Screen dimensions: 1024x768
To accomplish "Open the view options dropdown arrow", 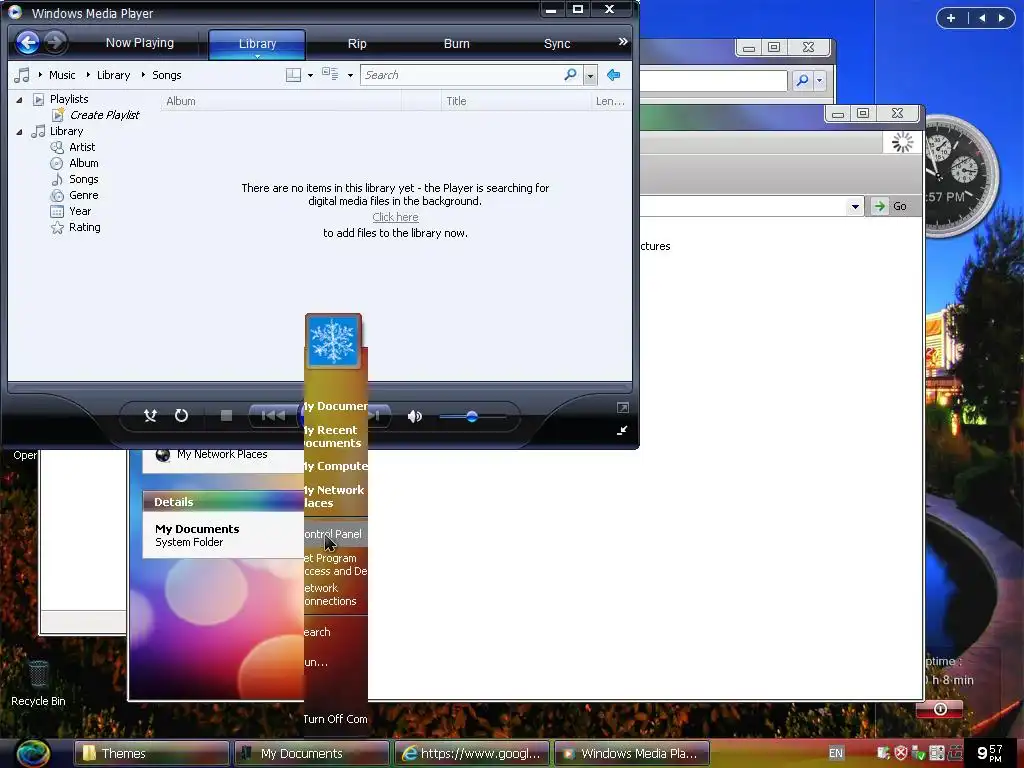I will [350, 75].
